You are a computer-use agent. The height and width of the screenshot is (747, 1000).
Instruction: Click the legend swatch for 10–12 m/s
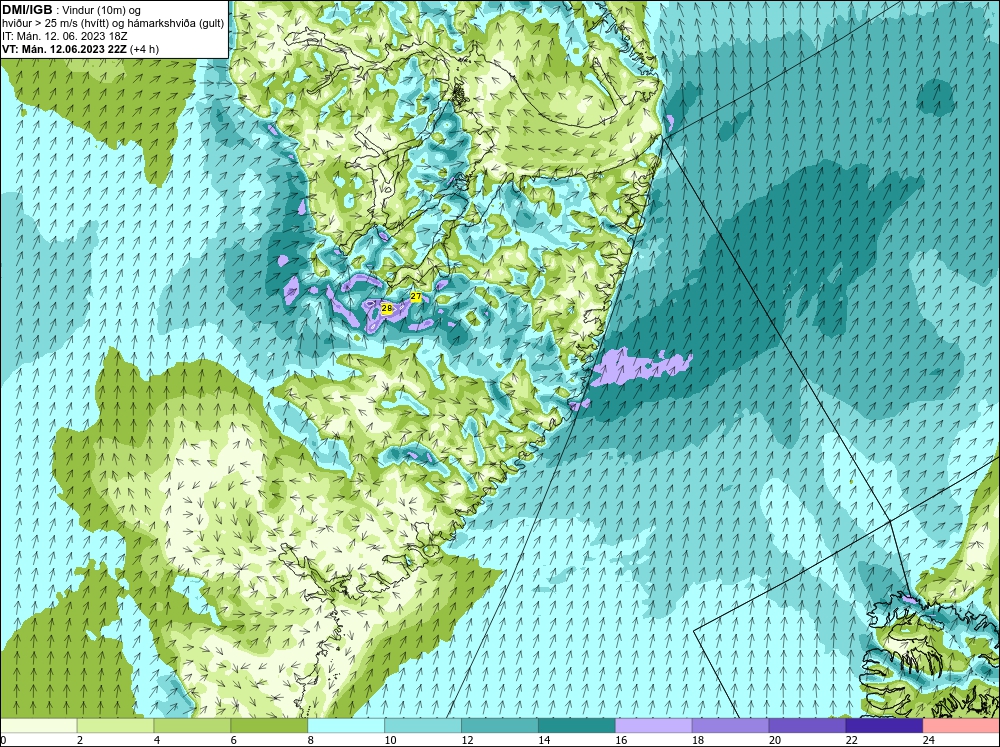[423, 726]
